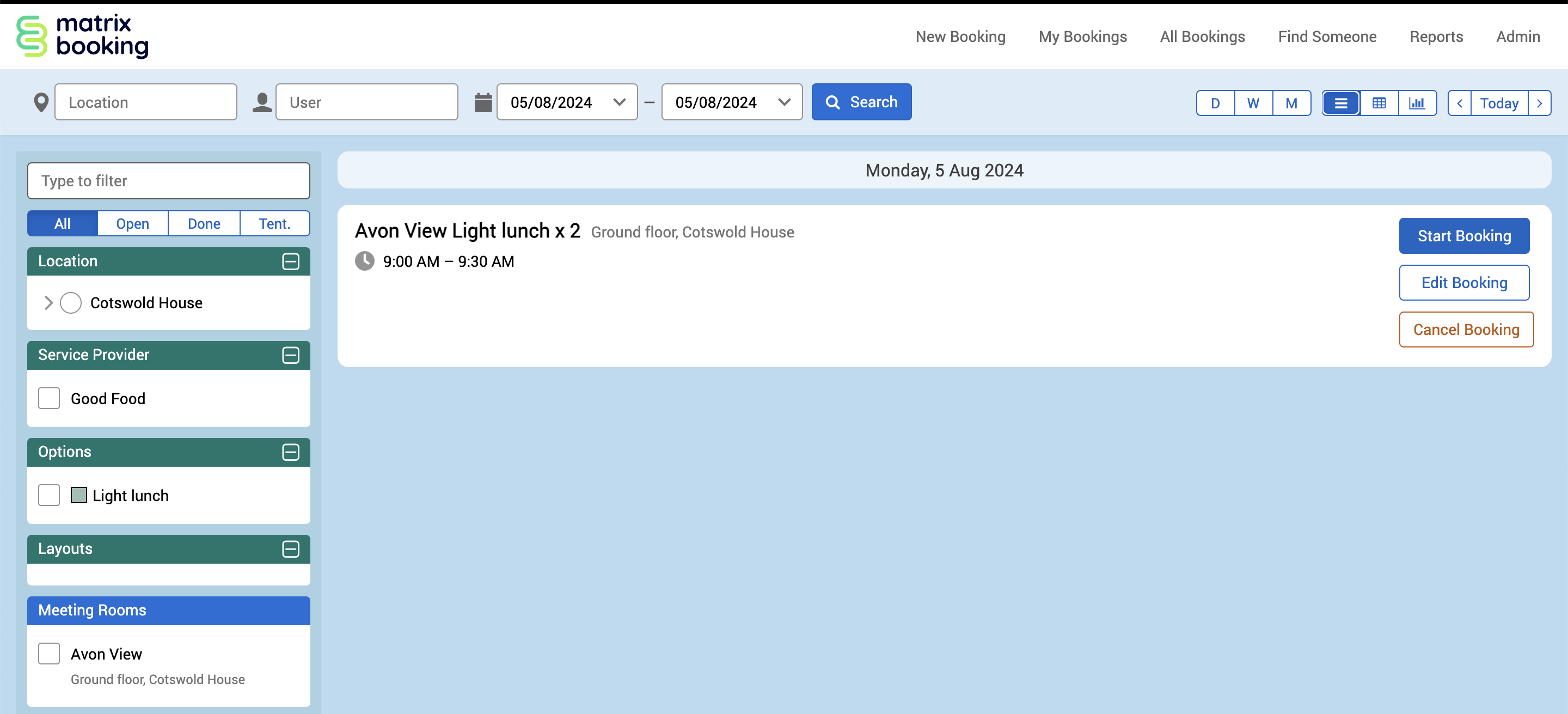Open the start date dropdown
Viewport: 1568px width, 714px height.
(619, 102)
